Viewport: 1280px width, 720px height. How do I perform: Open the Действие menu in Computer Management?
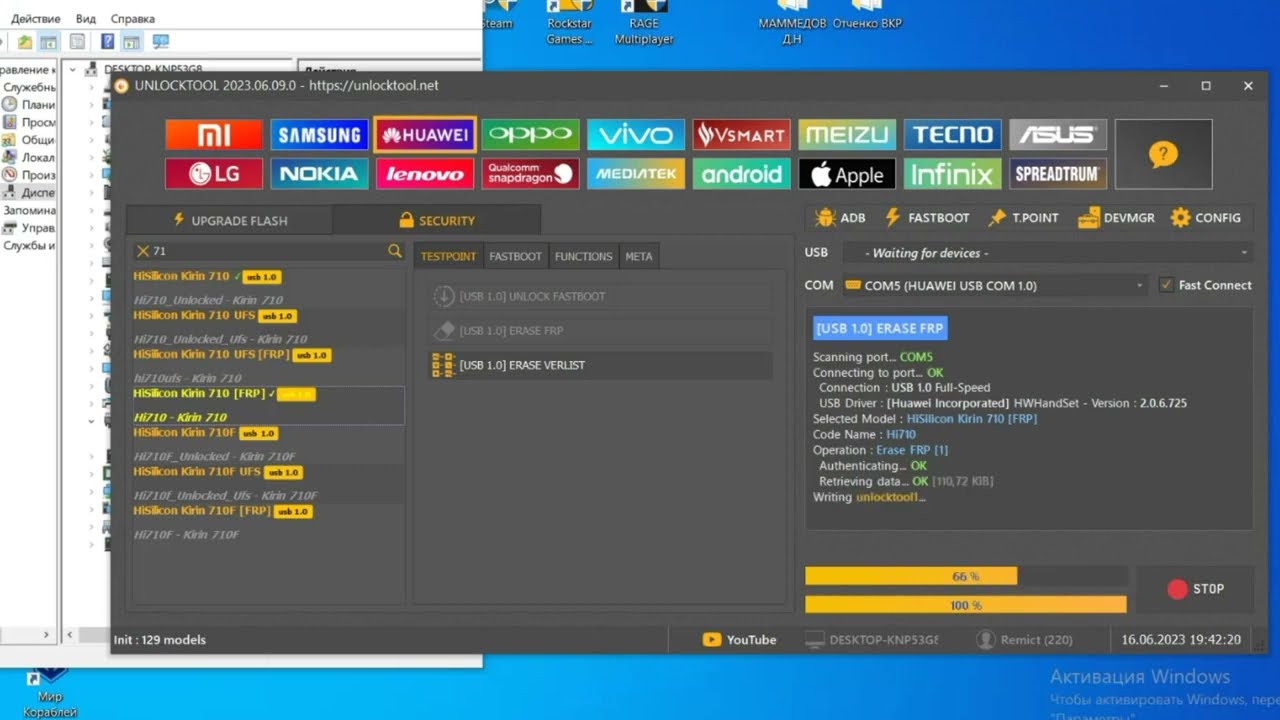[x=35, y=19]
